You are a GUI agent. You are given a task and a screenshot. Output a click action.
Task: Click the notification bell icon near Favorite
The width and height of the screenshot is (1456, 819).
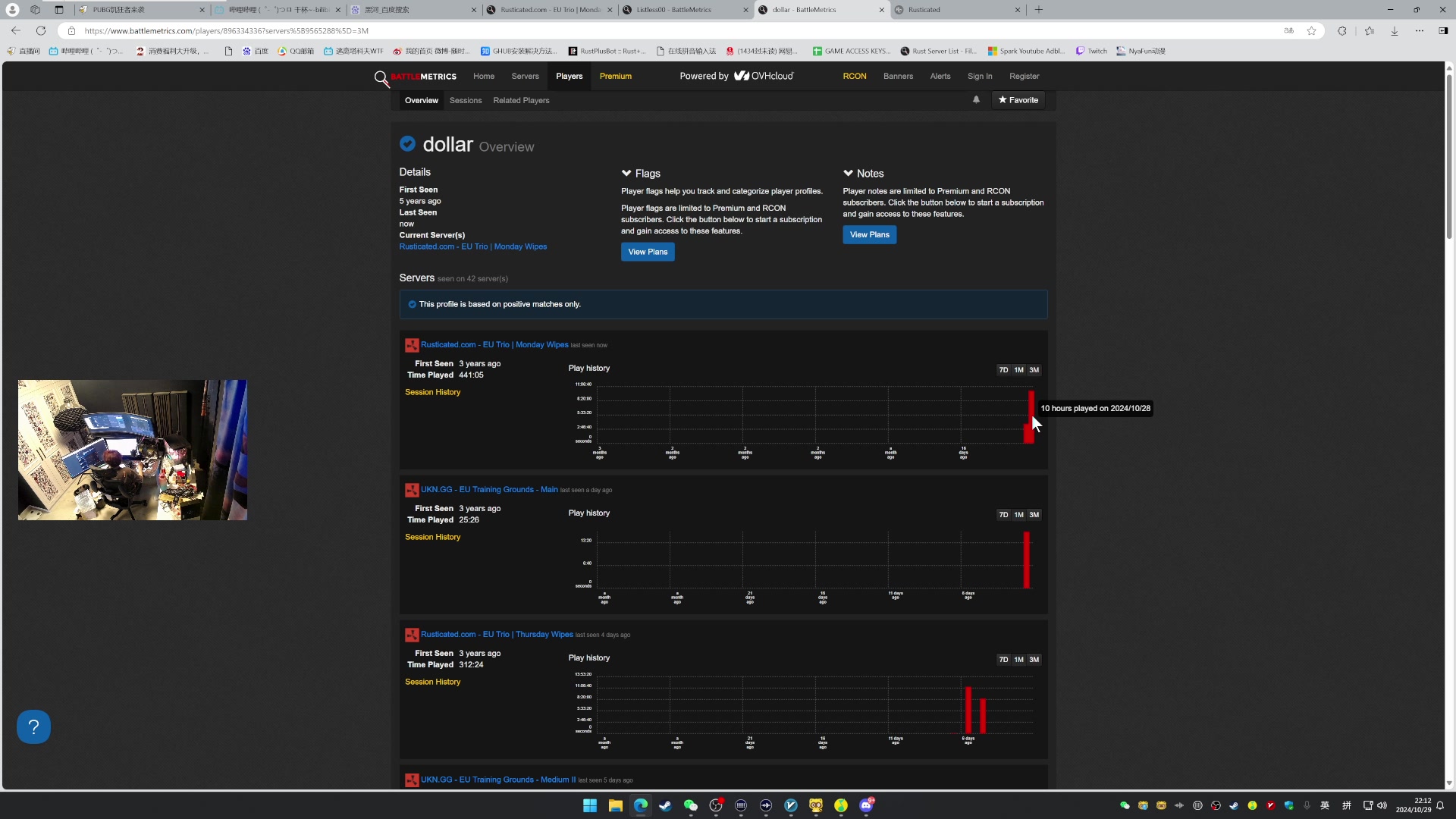click(976, 100)
